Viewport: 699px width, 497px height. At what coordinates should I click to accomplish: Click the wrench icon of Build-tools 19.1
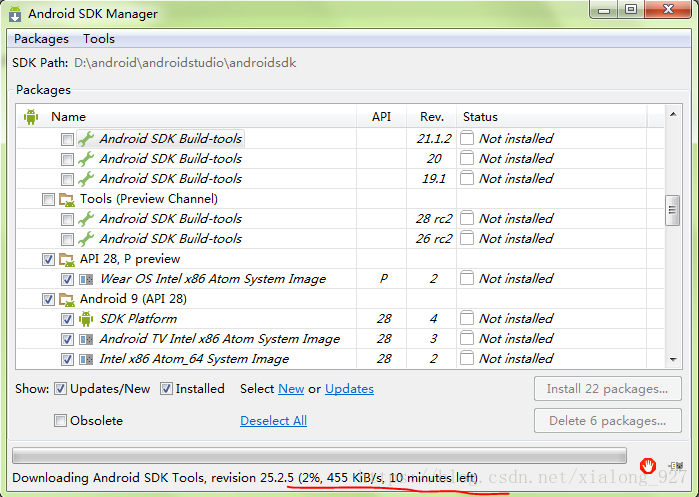click(86, 179)
